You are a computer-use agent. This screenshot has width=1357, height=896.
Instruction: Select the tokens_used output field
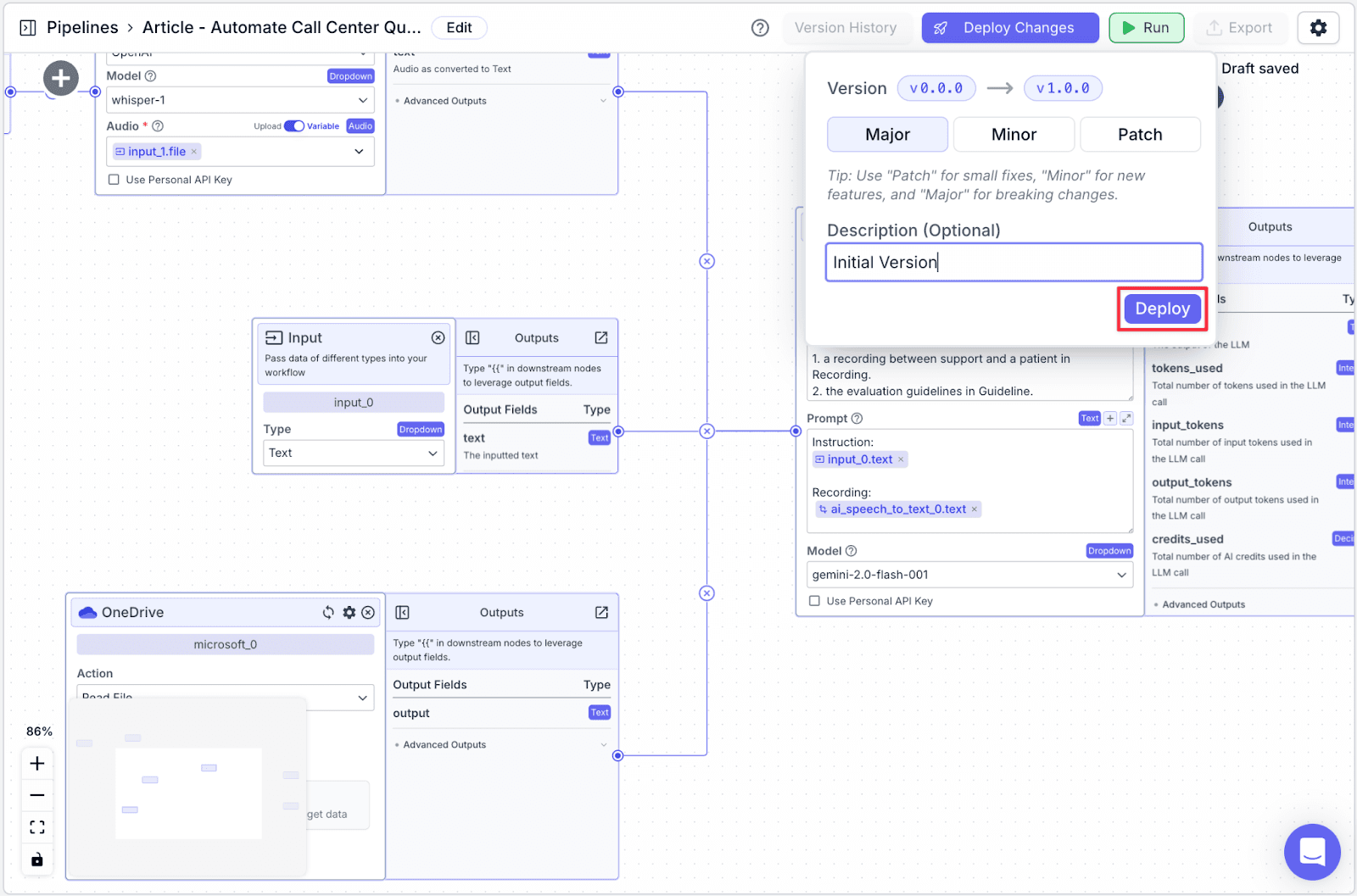pos(1187,369)
